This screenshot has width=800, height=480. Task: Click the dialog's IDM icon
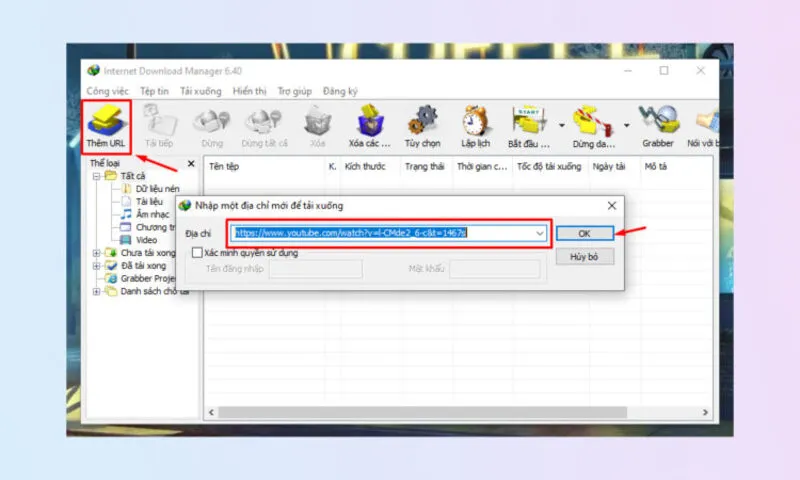click(x=185, y=206)
